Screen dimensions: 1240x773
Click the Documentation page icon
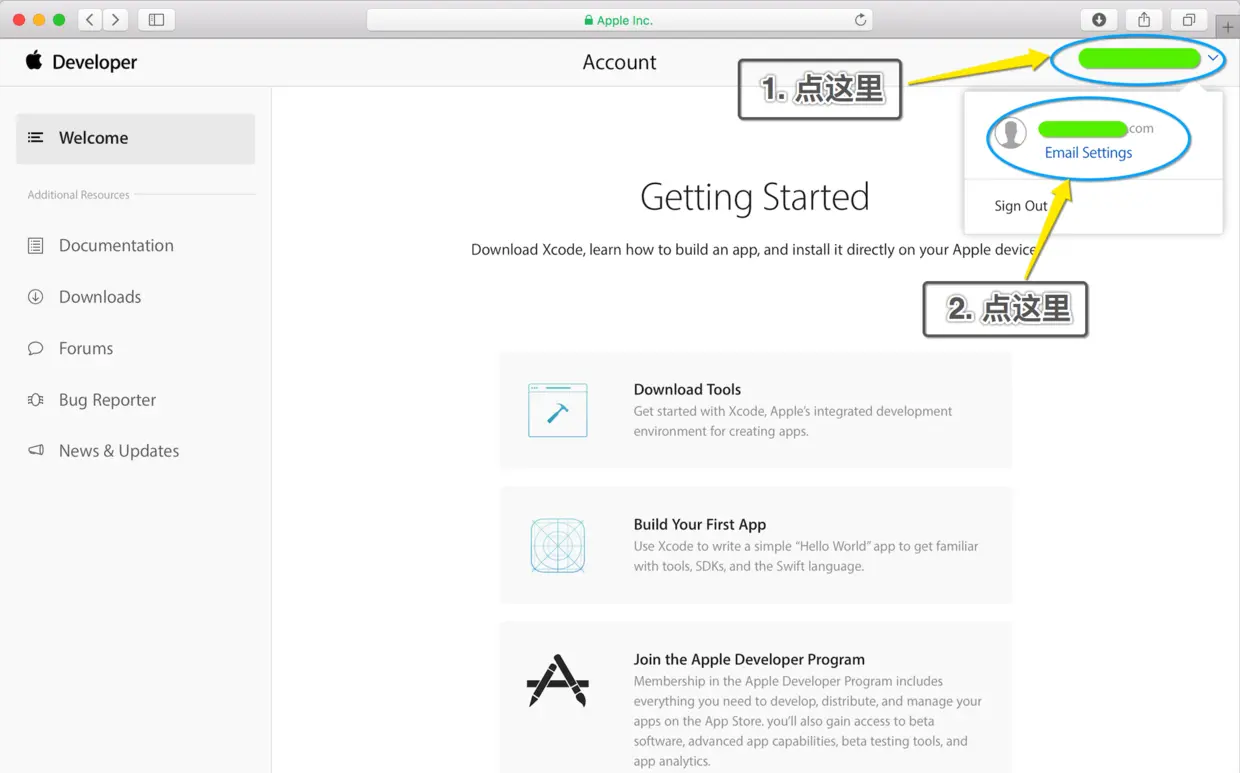coord(36,245)
